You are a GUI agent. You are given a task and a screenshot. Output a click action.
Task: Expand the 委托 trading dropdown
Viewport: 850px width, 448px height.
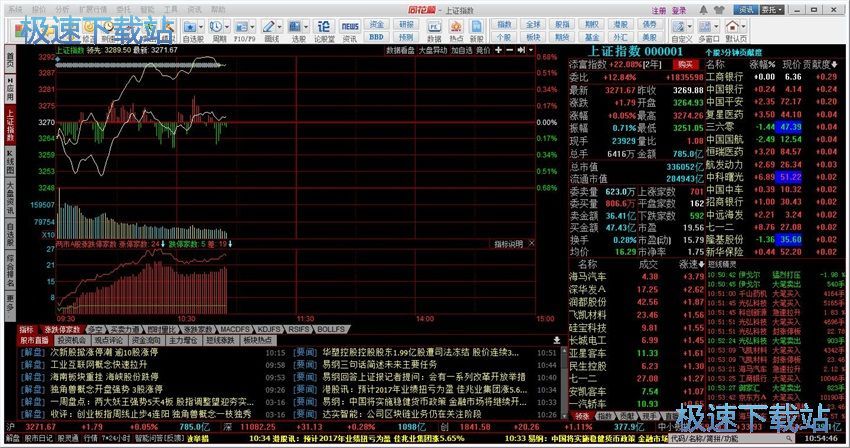click(772, 10)
